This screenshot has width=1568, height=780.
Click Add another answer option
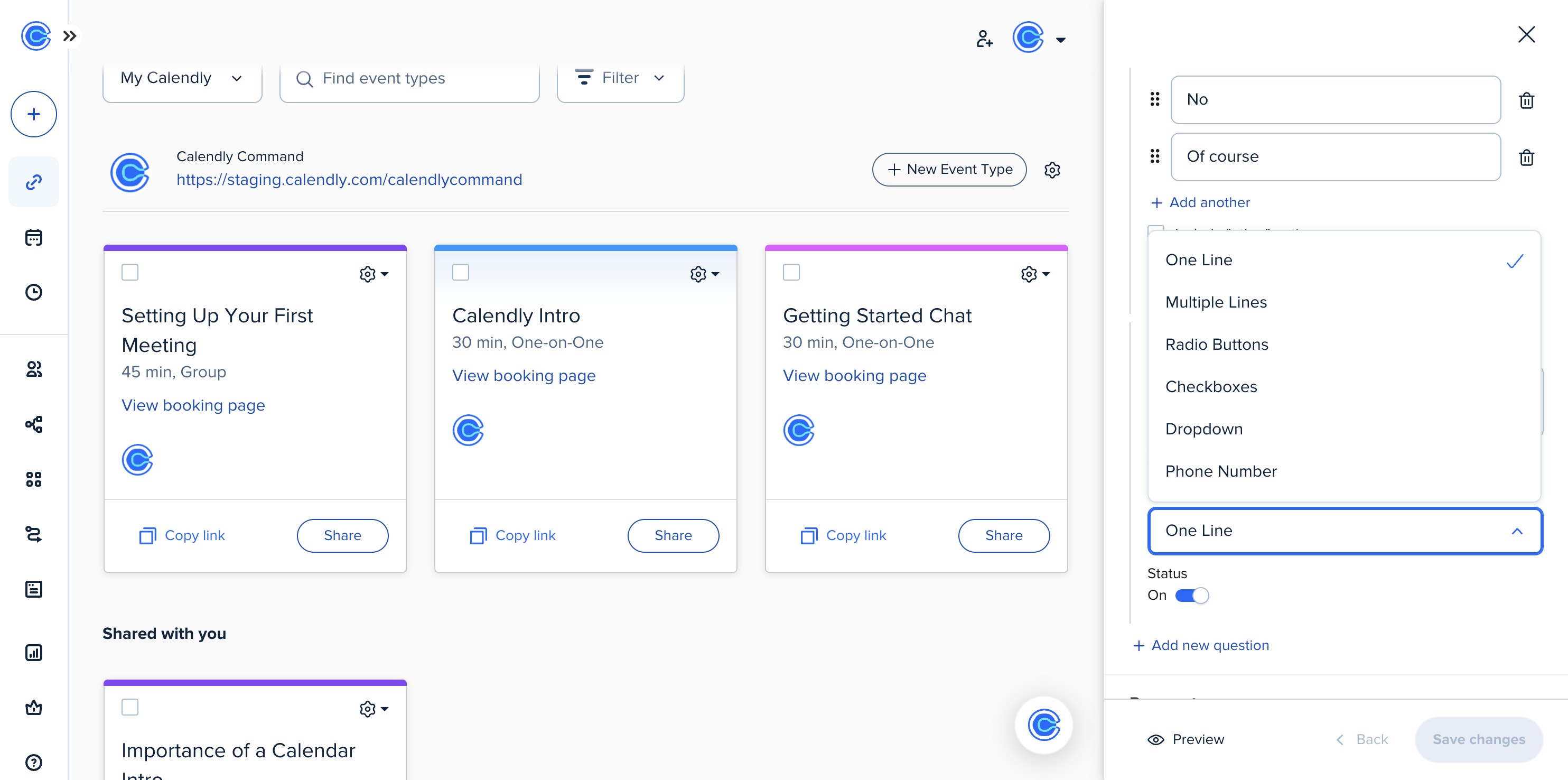[x=1200, y=203]
